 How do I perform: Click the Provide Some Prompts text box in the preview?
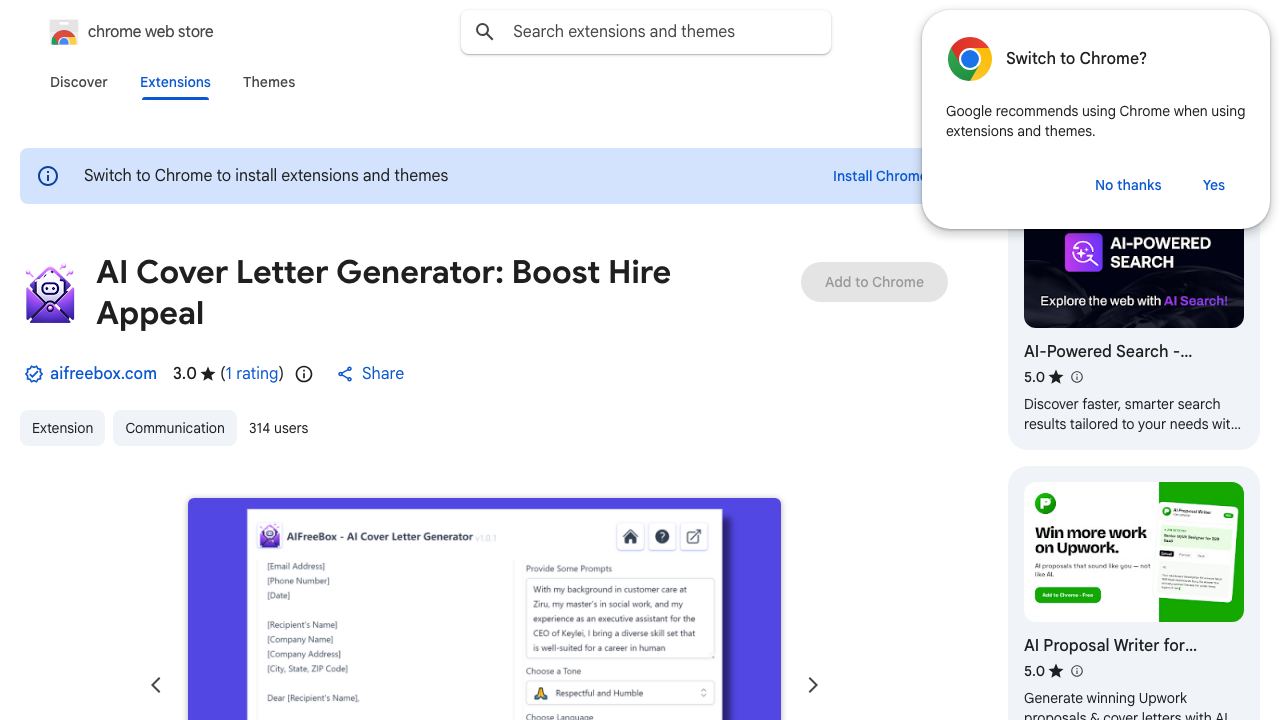[x=620, y=618]
